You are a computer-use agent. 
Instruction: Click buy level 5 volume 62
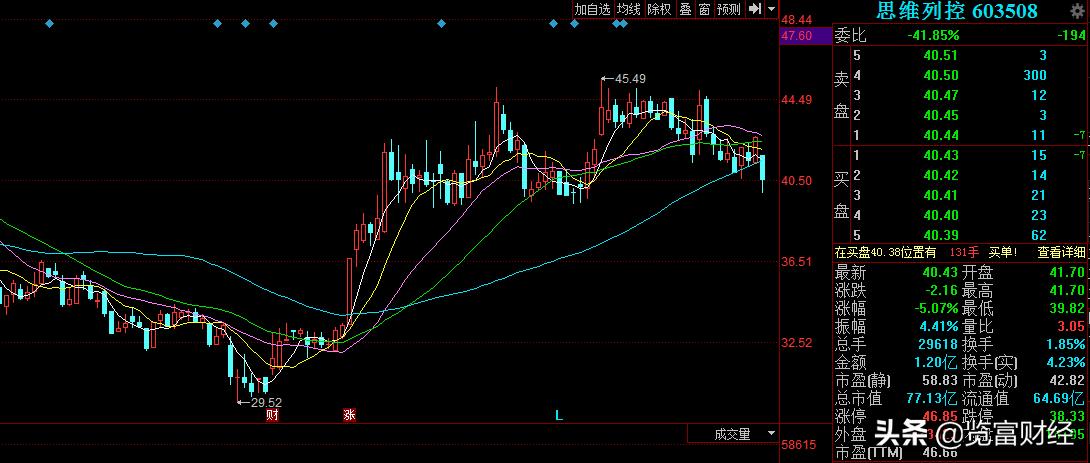[x=1039, y=236]
